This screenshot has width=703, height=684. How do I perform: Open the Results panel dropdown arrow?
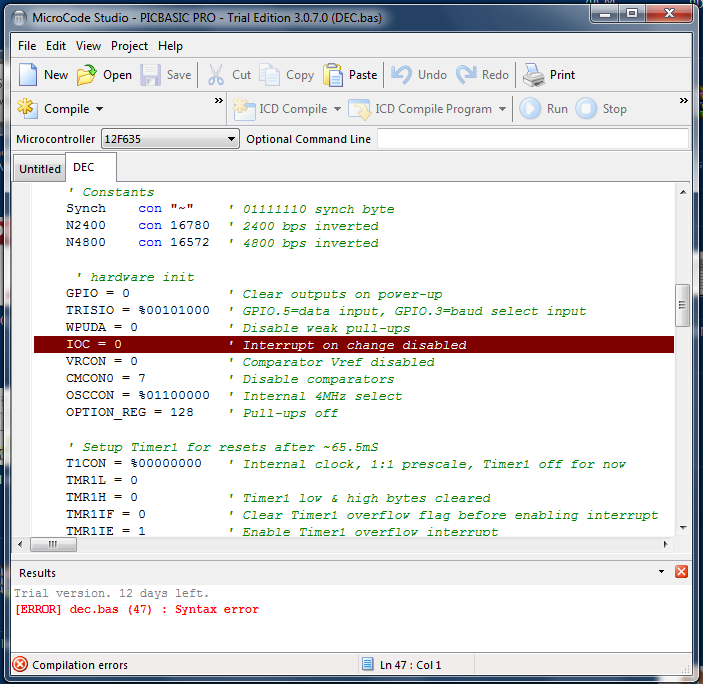pyautogui.click(x=662, y=572)
